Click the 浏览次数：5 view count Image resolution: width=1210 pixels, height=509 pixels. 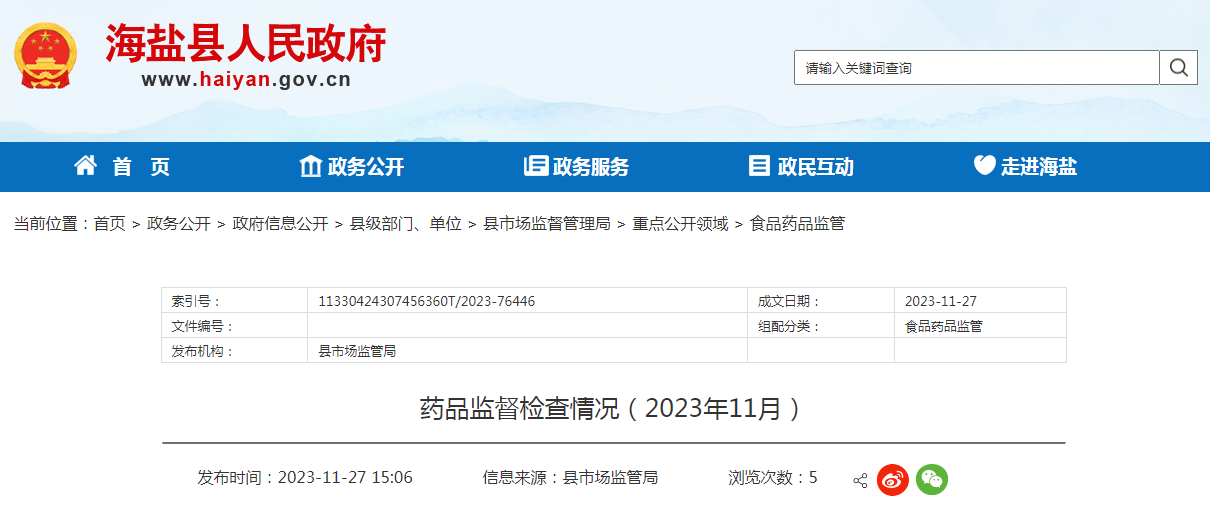click(773, 478)
